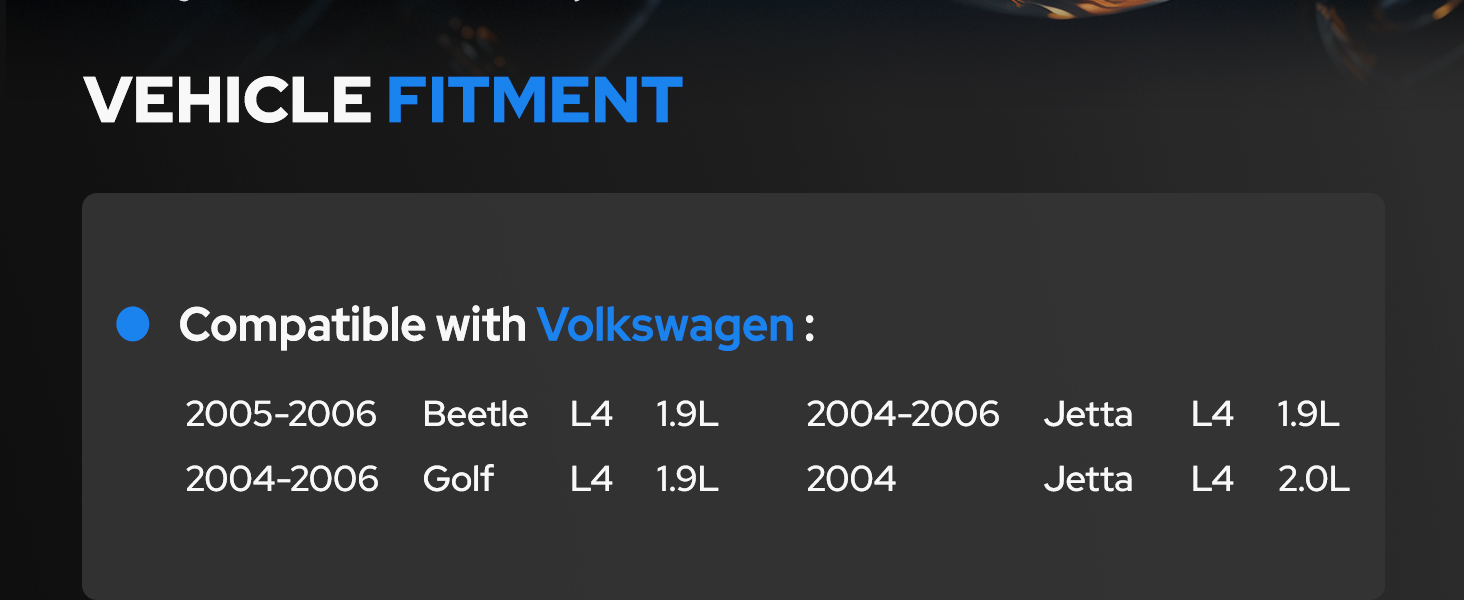This screenshot has height=600, width=1464.
Task: Click the blue FITMENT heading word
Action: 535,101
